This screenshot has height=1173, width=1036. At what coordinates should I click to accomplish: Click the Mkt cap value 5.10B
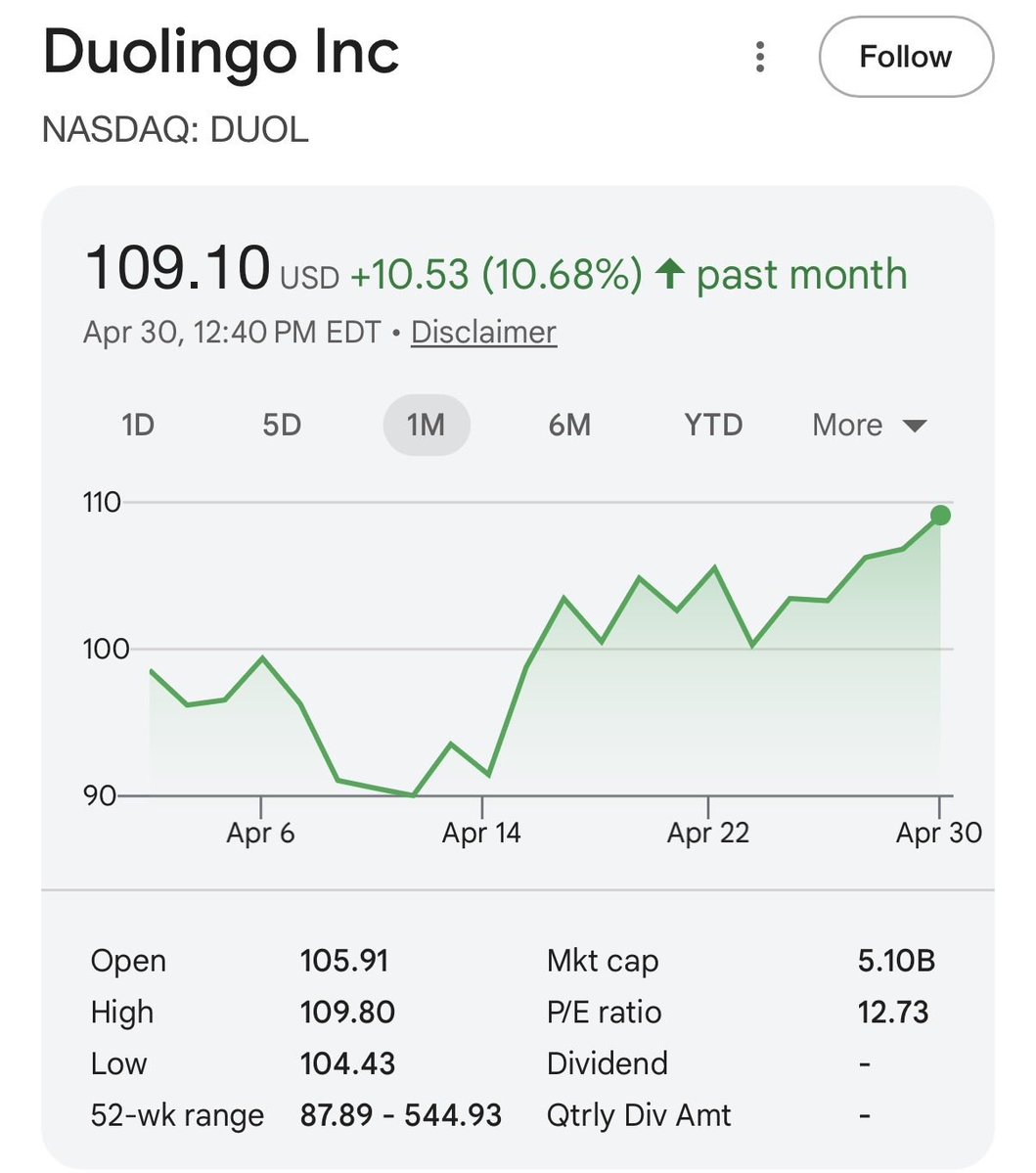pyautogui.click(x=896, y=961)
